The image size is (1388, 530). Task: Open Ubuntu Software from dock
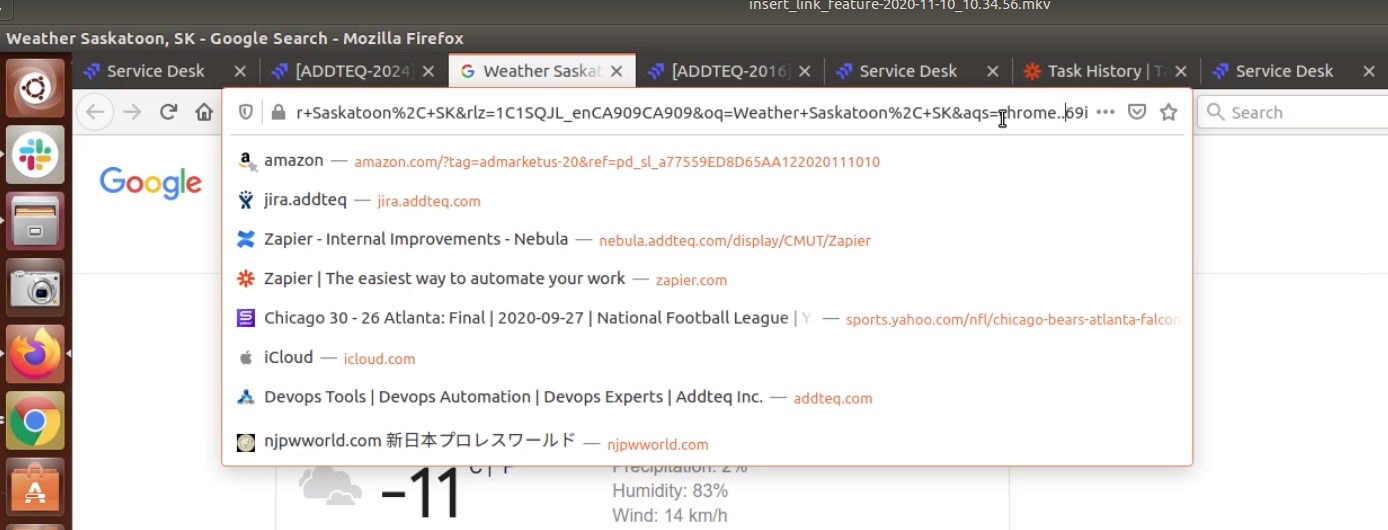[x=35, y=487]
